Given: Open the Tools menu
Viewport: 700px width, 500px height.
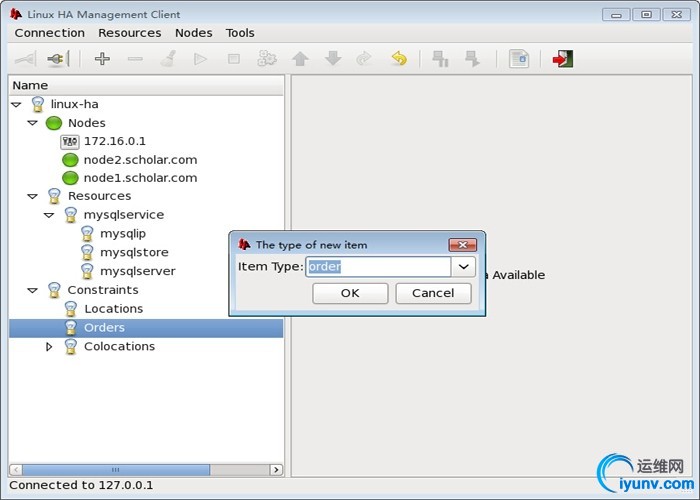Looking at the screenshot, I should point(240,33).
